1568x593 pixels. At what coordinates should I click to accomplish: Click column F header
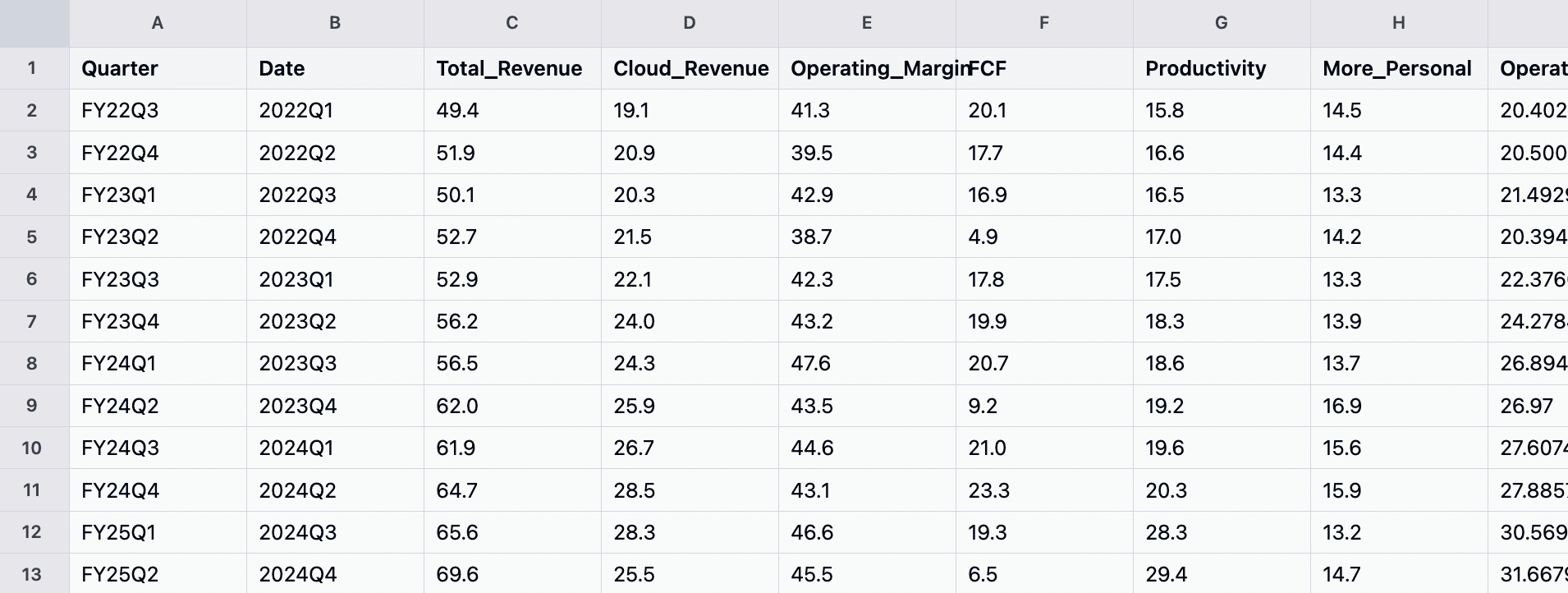coord(1044,23)
